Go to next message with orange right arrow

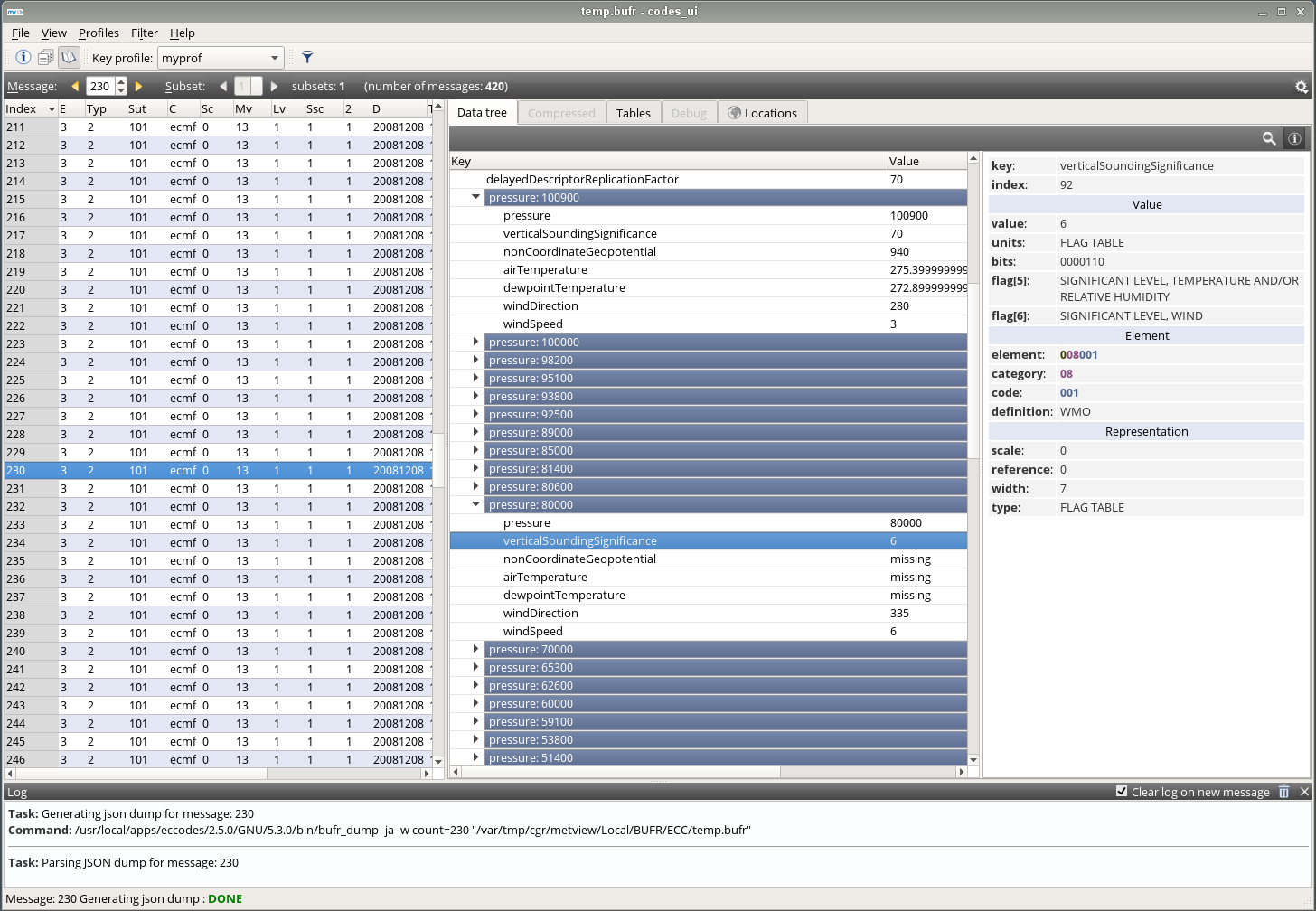click(x=138, y=86)
